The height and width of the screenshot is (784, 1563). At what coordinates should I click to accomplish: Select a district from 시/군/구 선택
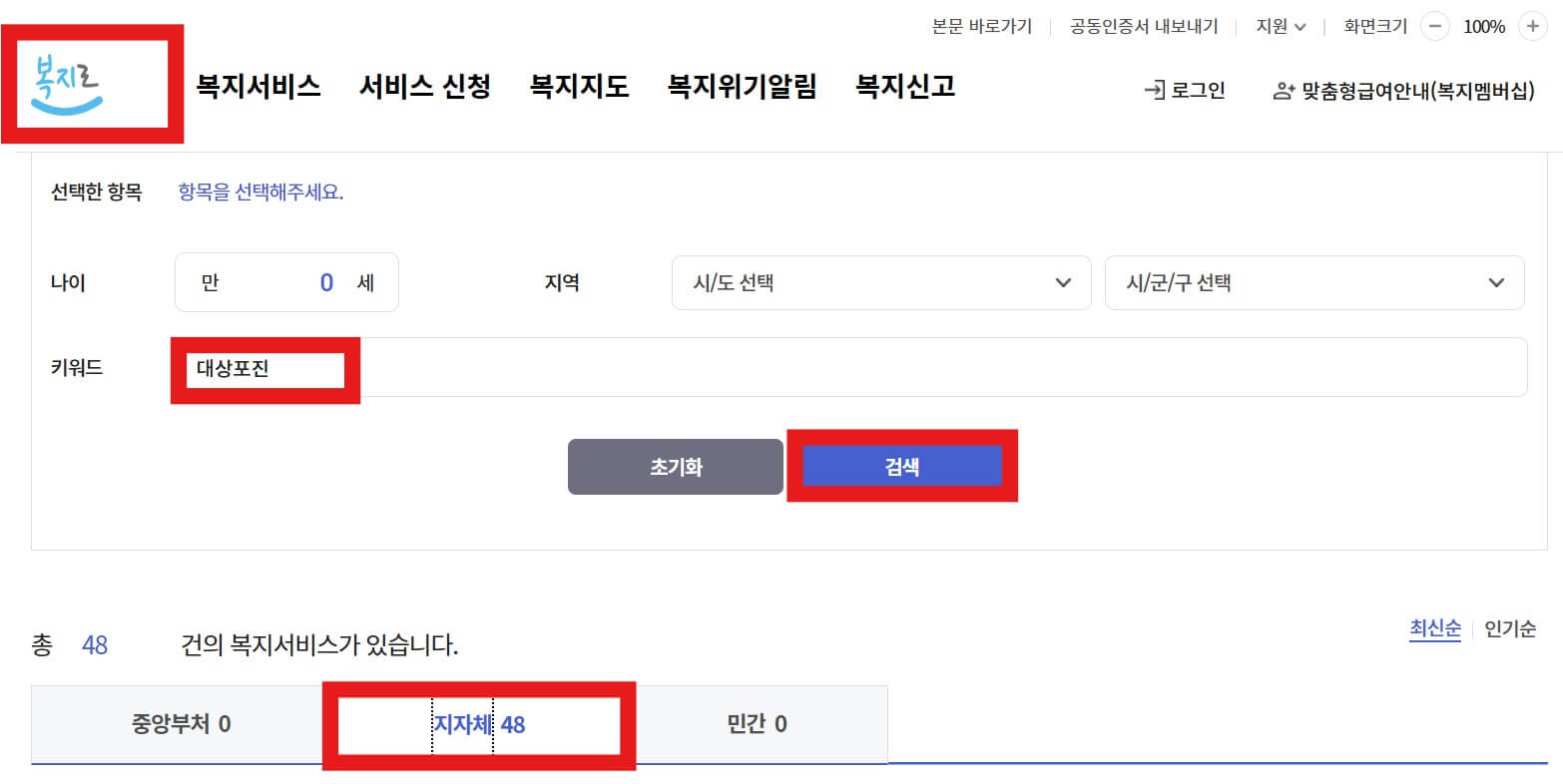click(x=1312, y=283)
